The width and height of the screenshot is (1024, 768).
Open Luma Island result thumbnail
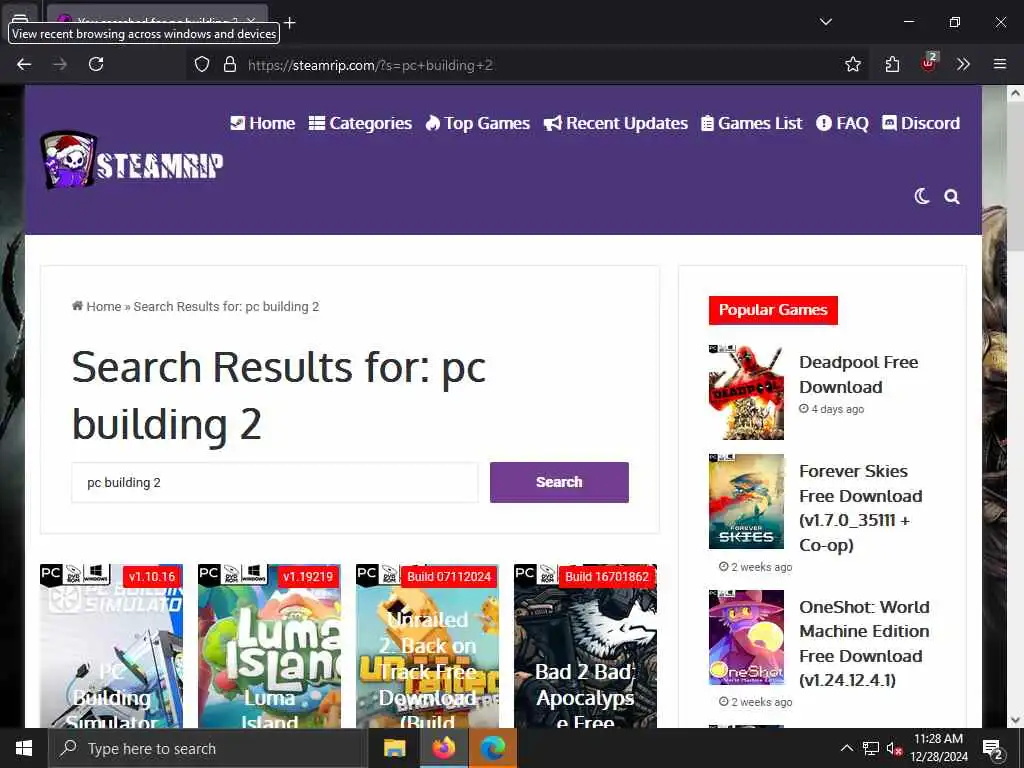pos(269,646)
